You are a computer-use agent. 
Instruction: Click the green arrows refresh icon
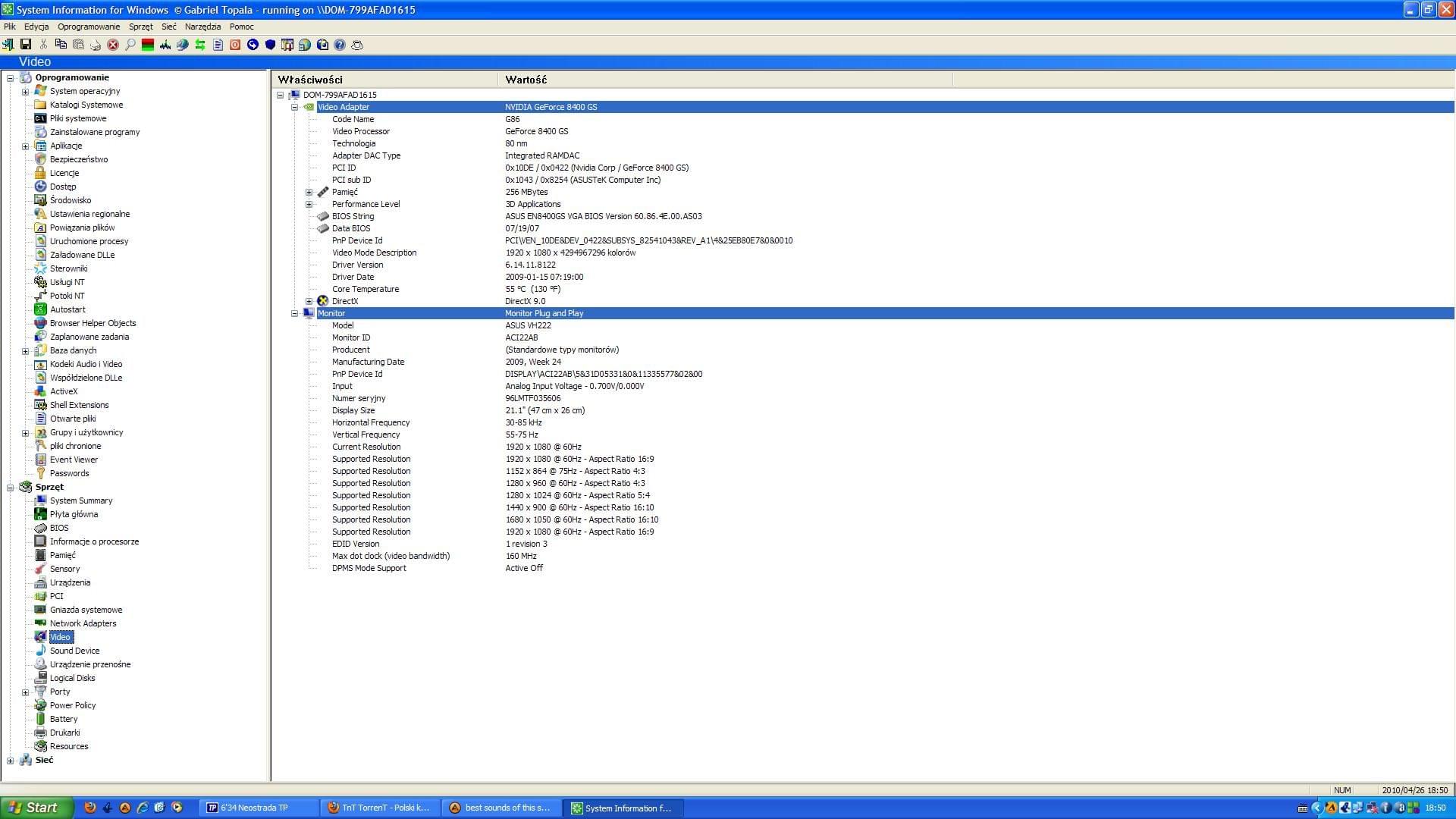click(x=200, y=45)
